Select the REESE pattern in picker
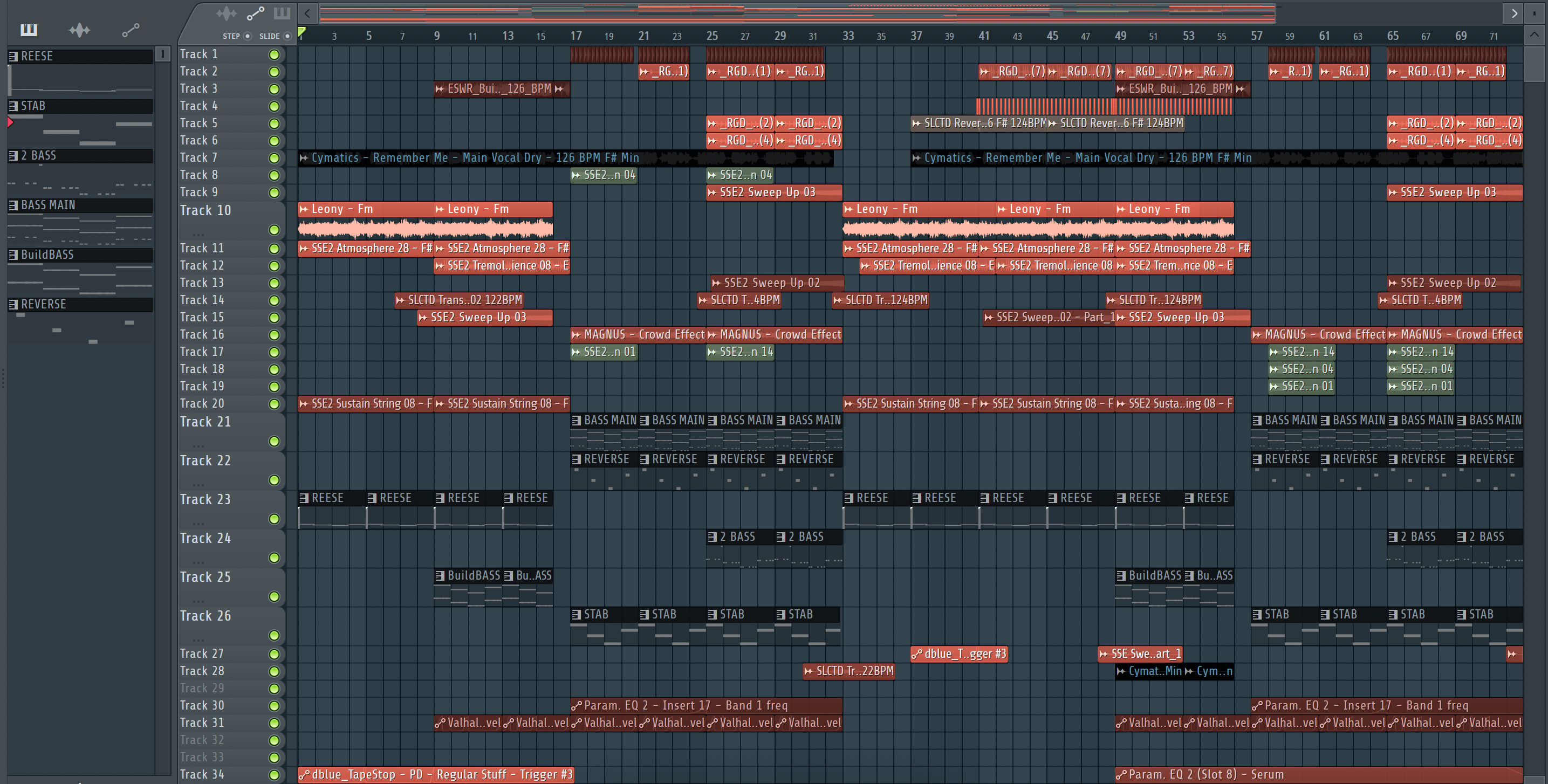The height and width of the screenshot is (784, 1548). coord(80,57)
